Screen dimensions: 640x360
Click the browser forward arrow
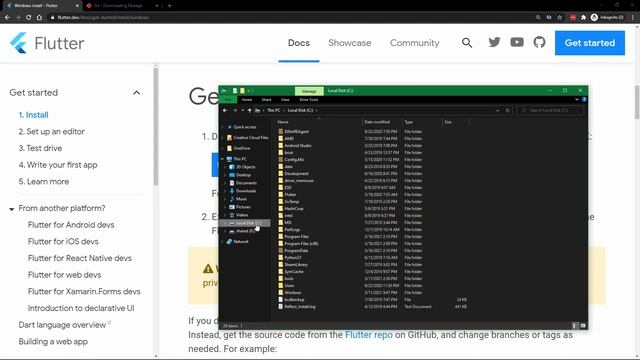pyautogui.click(x=18, y=18)
